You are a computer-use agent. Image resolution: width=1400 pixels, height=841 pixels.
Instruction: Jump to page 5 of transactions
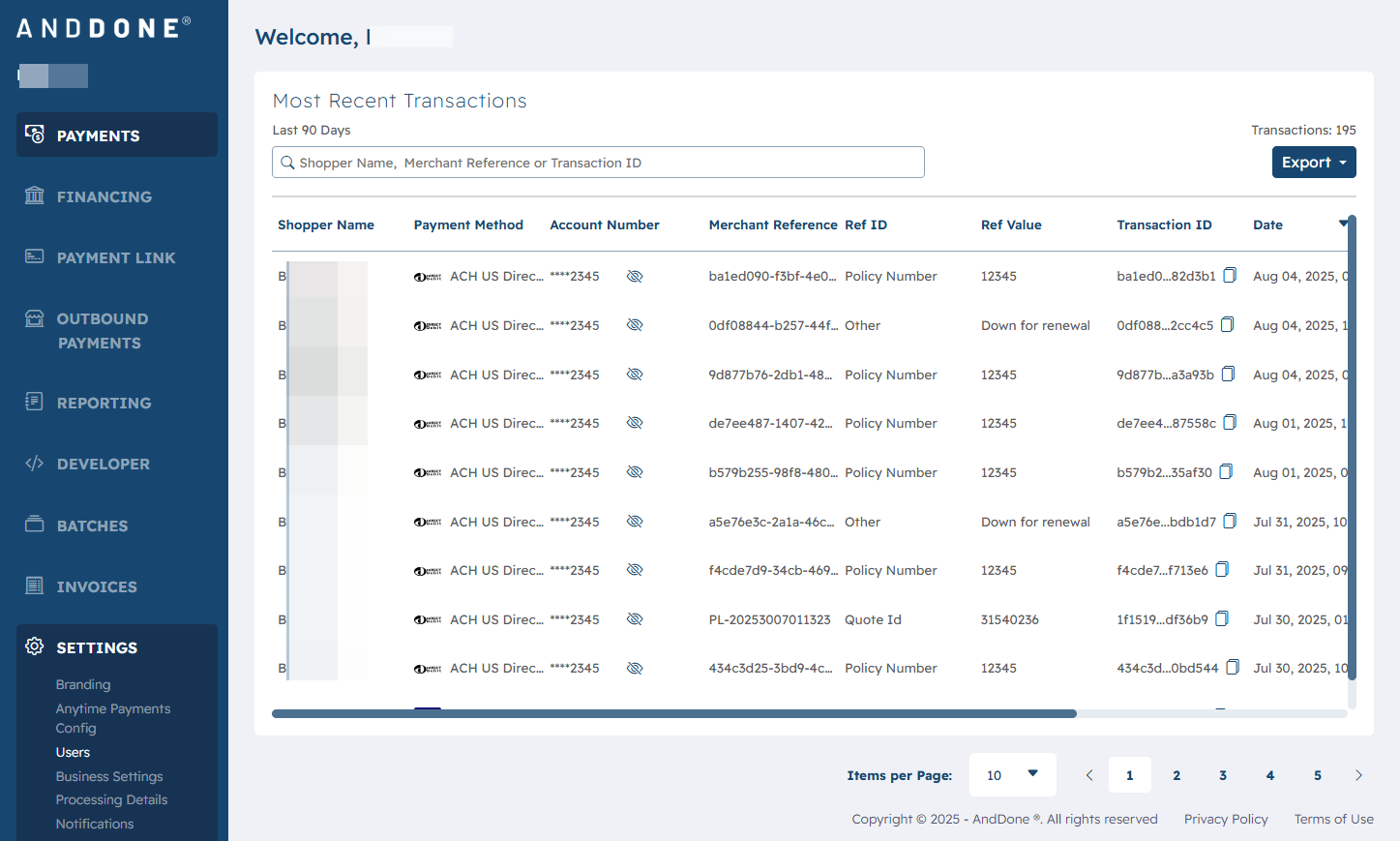click(1318, 775)
